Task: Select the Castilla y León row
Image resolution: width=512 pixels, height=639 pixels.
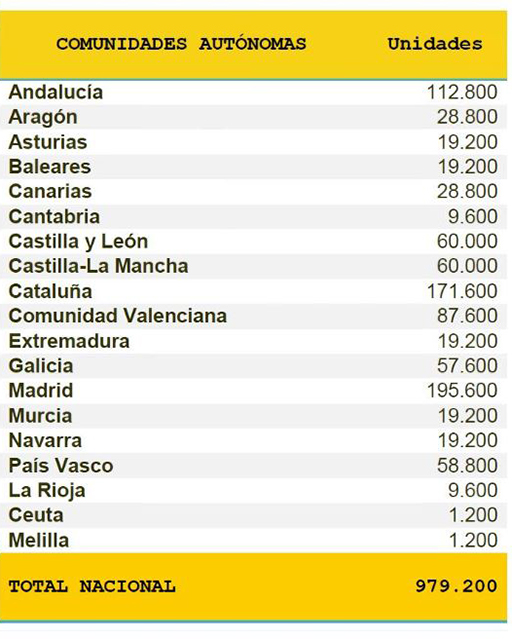Action: pyautogui.click(x=253, y=242)
